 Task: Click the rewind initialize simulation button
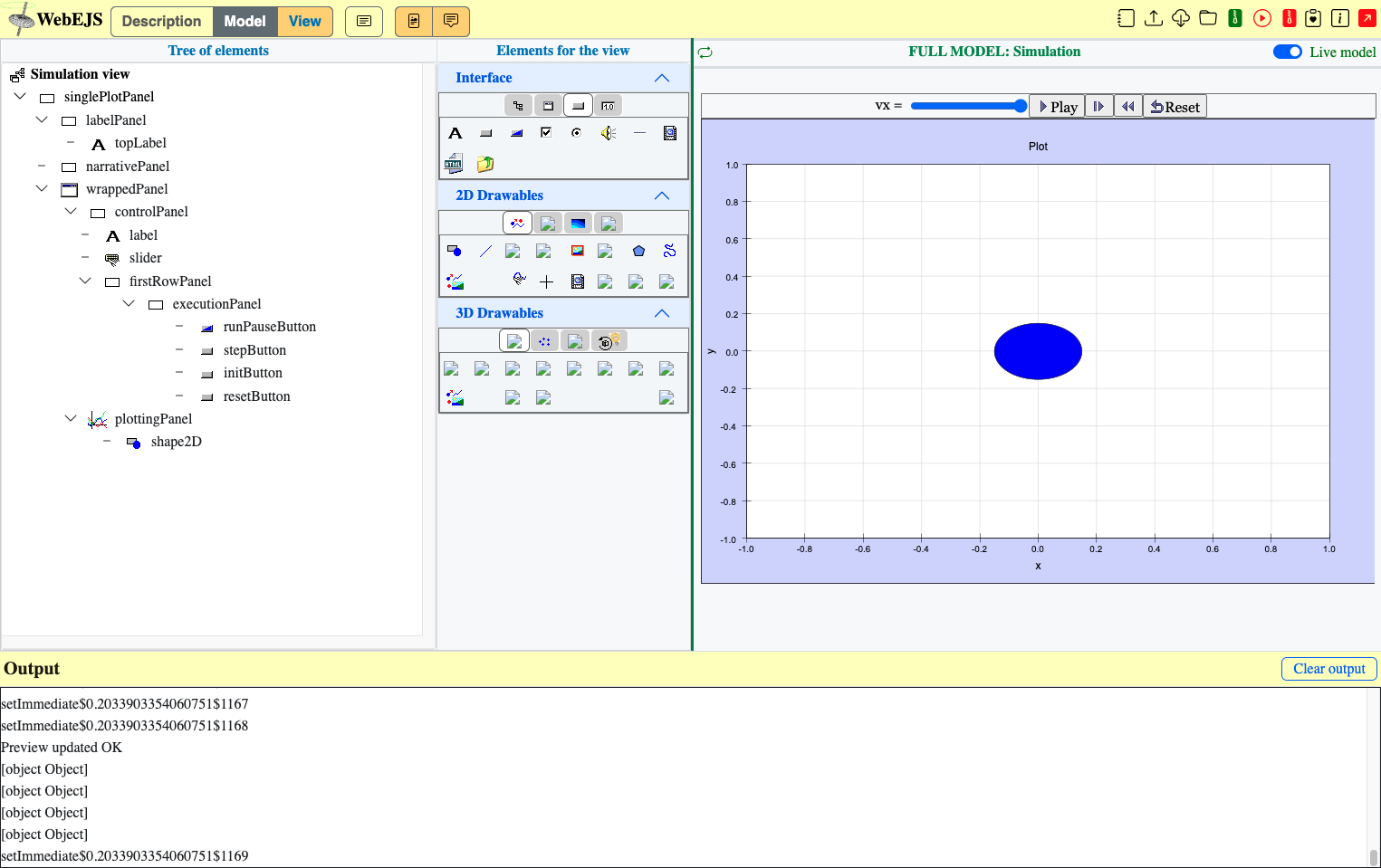[x=1127, y=107]
